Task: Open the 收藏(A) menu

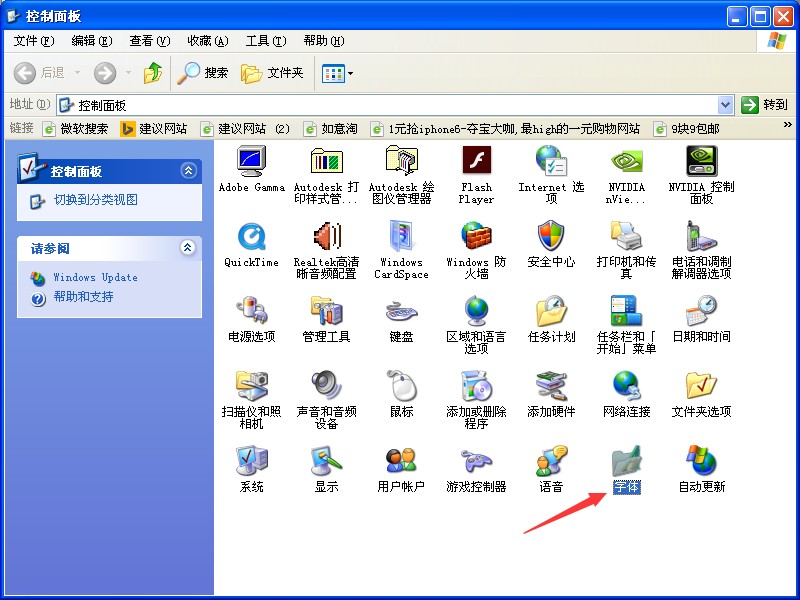Action: (x=208, y=41)
